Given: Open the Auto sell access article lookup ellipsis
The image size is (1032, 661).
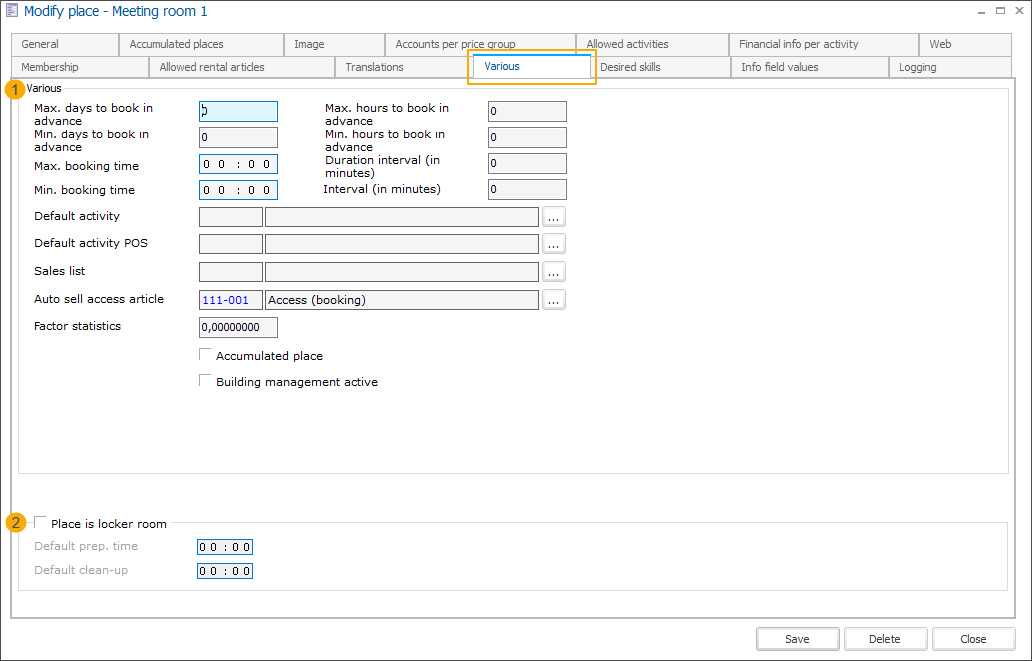Looking at the screenshot, I should 553,299.
